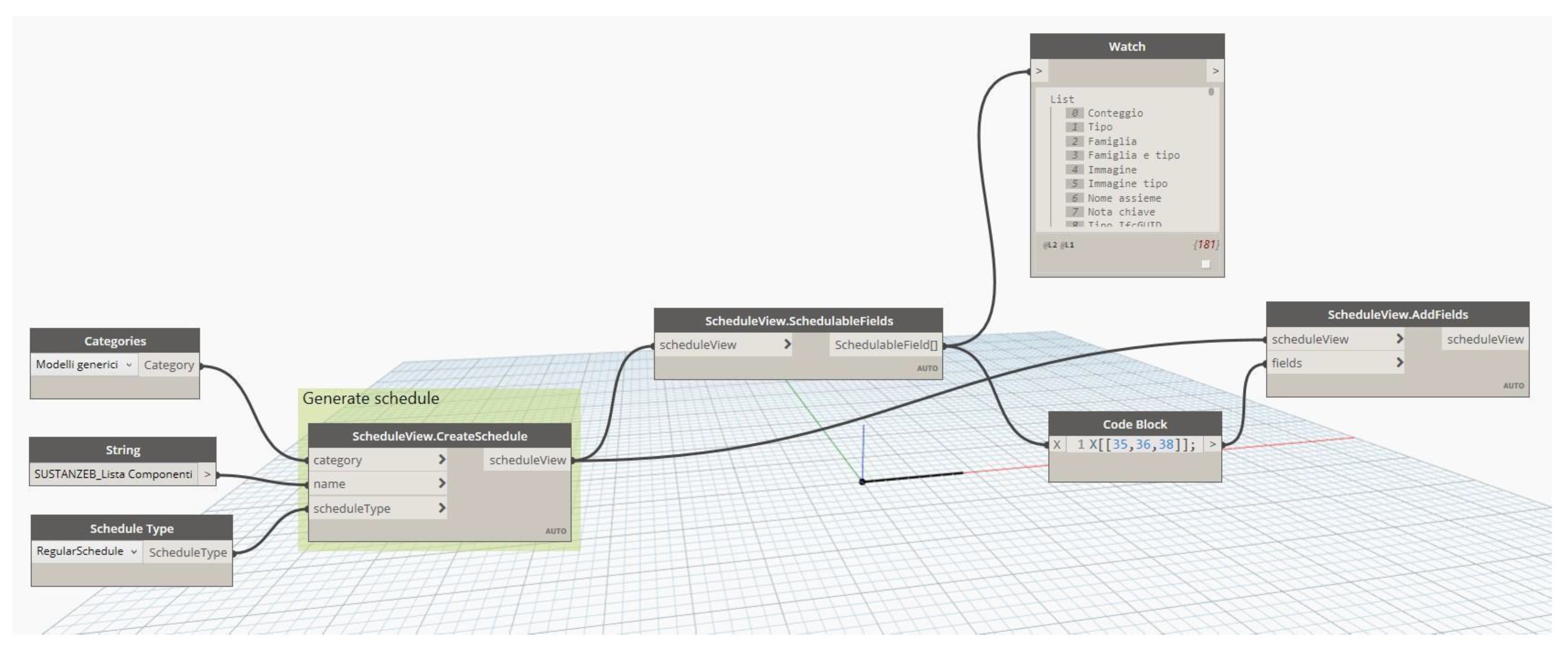This screenshot has height=652, width=1568.
Task: Click the String node output port arrow
Action: pyautogui.click(x=207, y=474)
